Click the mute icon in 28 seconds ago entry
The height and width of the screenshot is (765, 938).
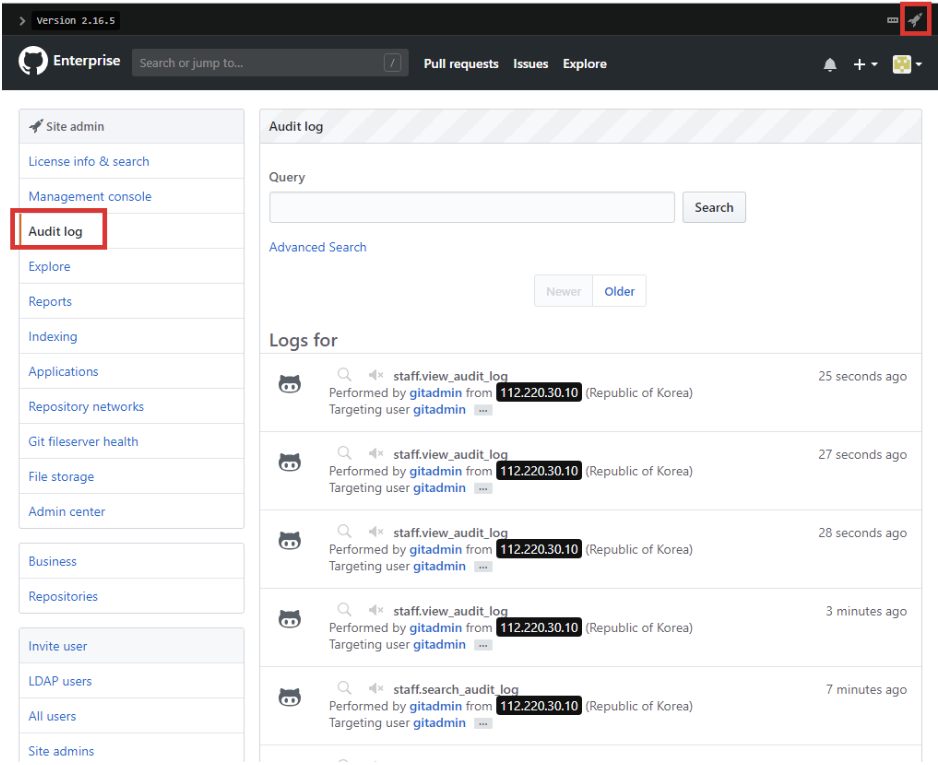pos(376,532)
